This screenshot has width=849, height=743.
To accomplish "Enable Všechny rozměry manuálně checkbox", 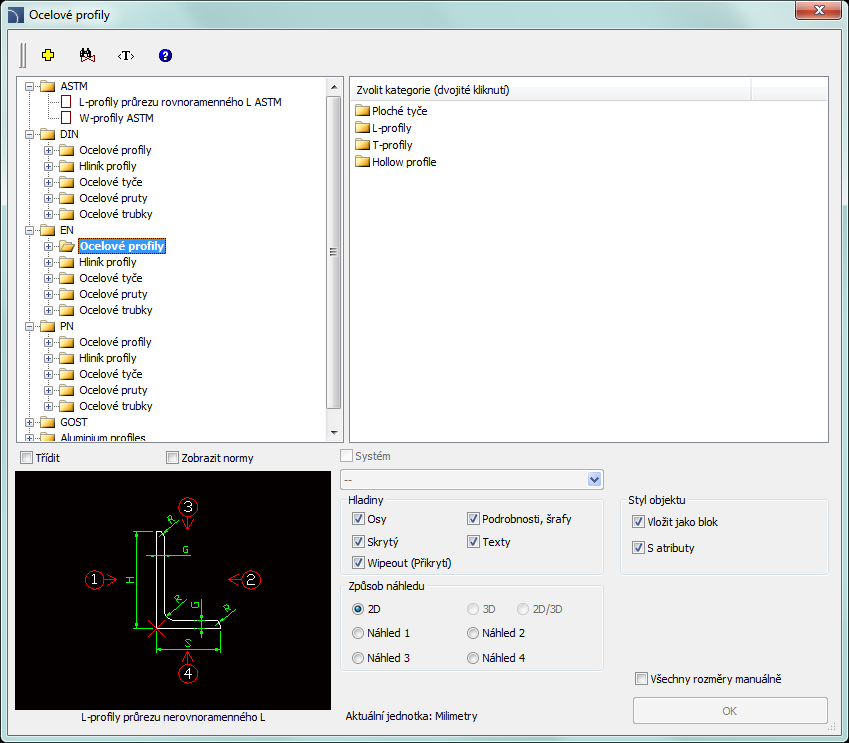I will point(641,679).
